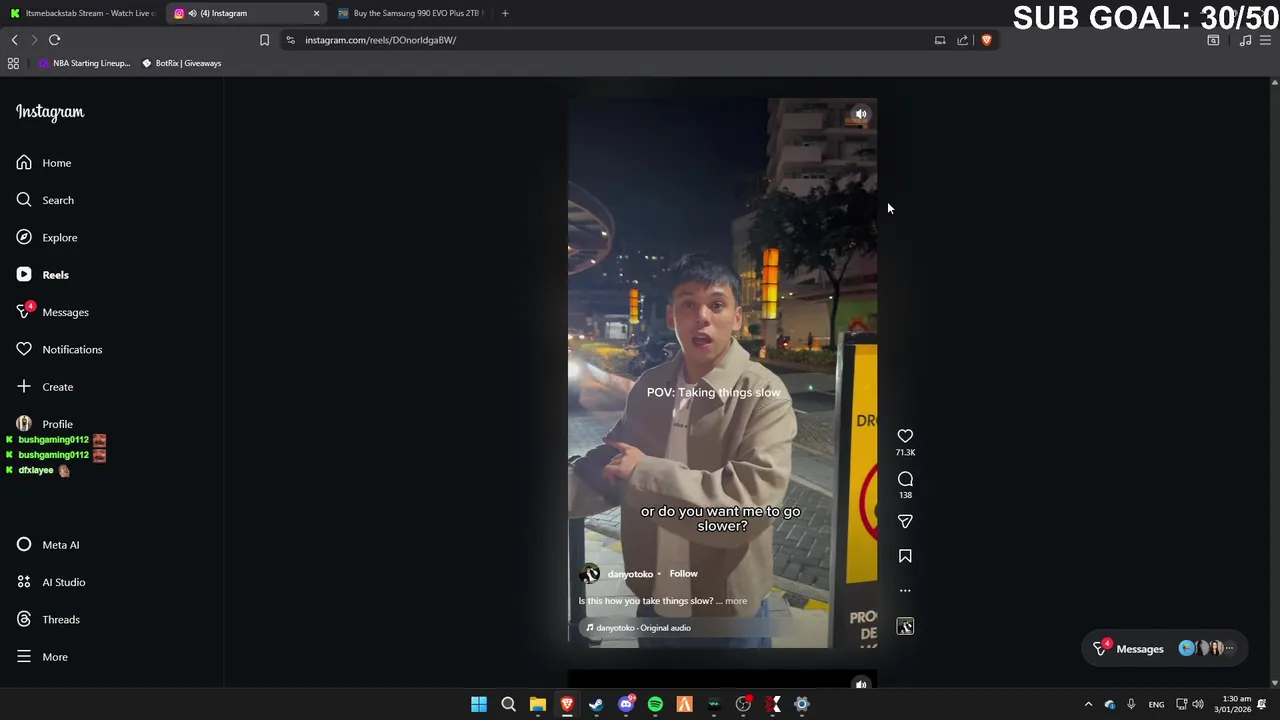This screenshot has width=1280, height=720.
Task: Switch to the Itsmebackstab Stream tab
Action: 82,13
